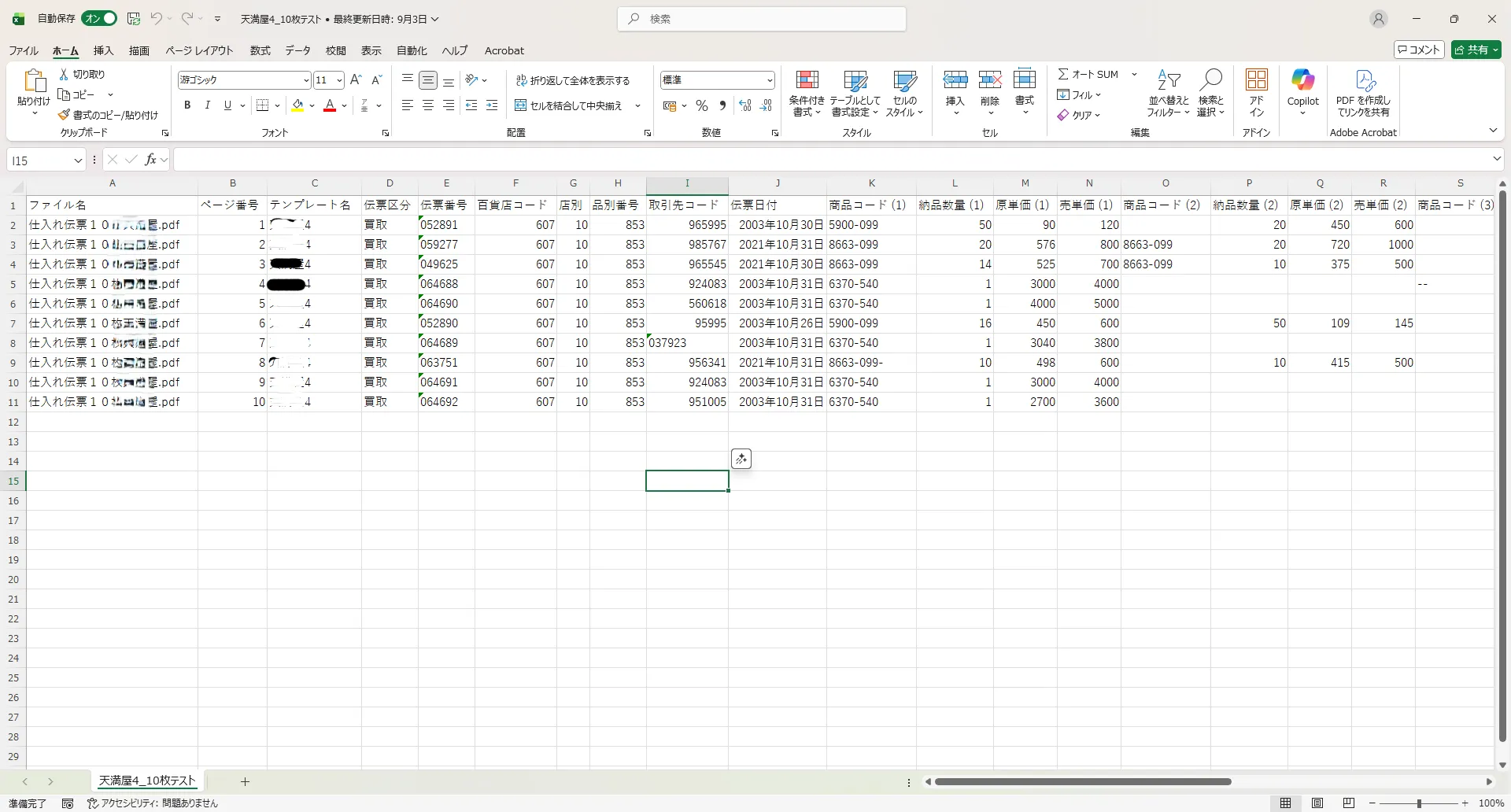Open the Name Box dropdown arrow

click(78, 161)
